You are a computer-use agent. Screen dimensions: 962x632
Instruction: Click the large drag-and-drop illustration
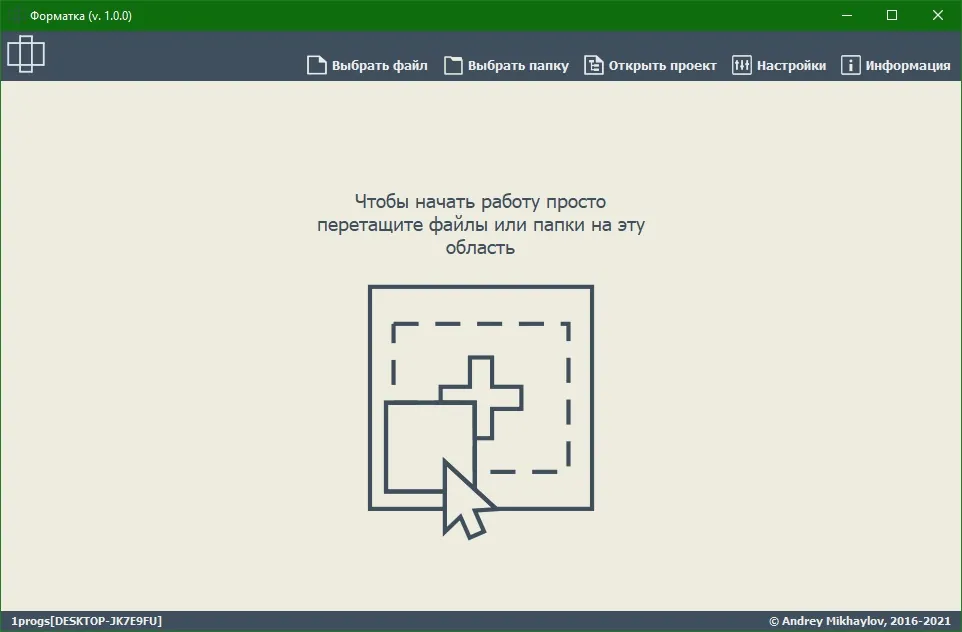click(480, 412)
